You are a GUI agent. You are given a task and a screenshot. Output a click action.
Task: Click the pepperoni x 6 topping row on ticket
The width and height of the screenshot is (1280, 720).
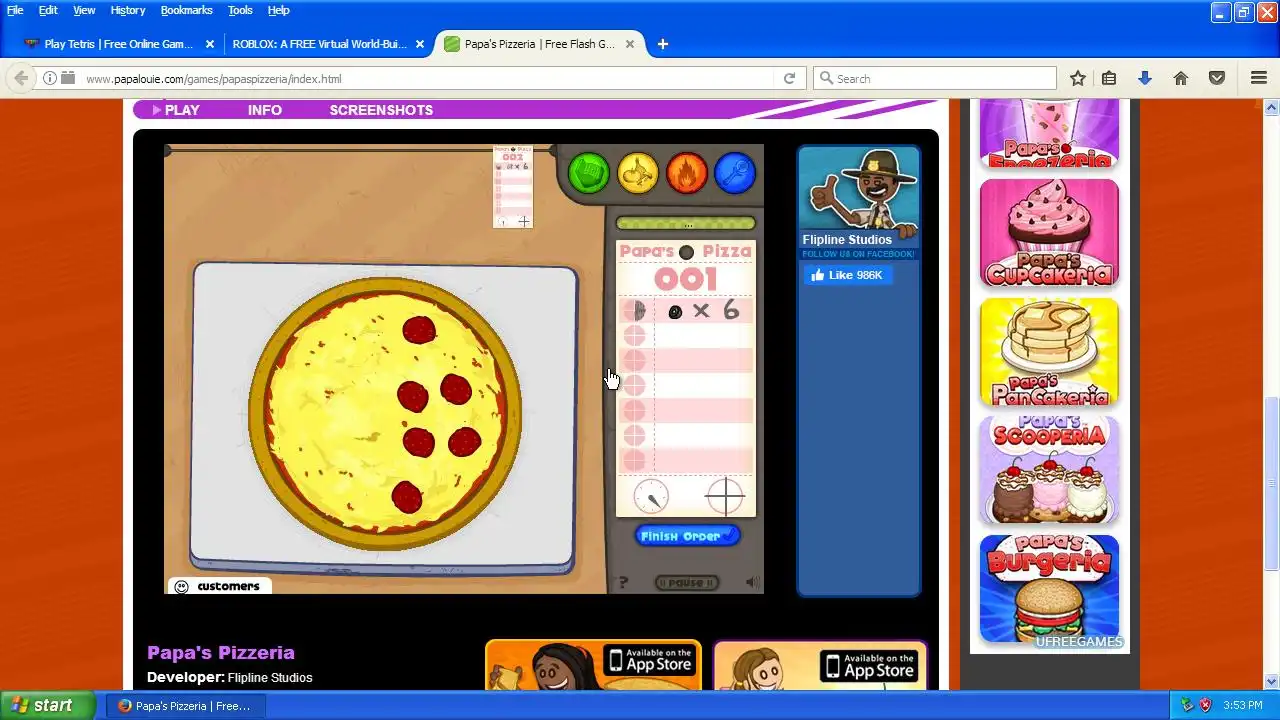[x=686, y=311]
